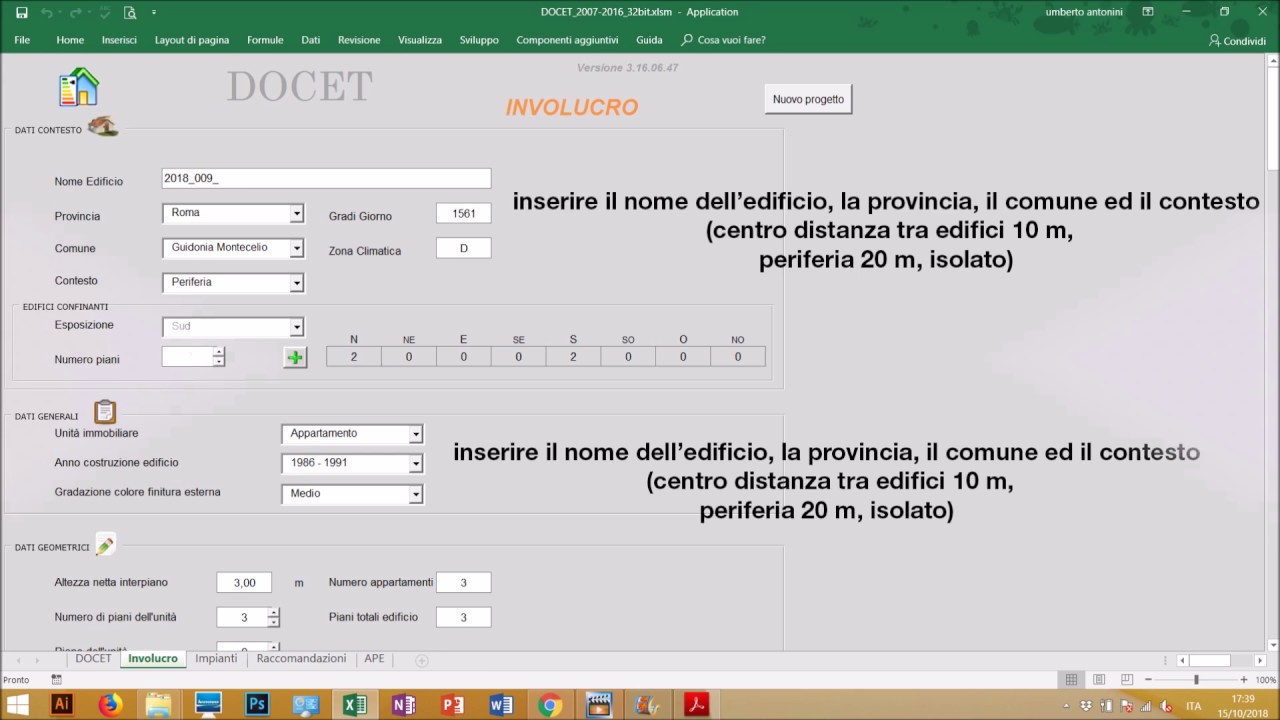Viewport: 1280px width, 720px height.
Task: Open the Provincia dropdown
Action: 297,214
